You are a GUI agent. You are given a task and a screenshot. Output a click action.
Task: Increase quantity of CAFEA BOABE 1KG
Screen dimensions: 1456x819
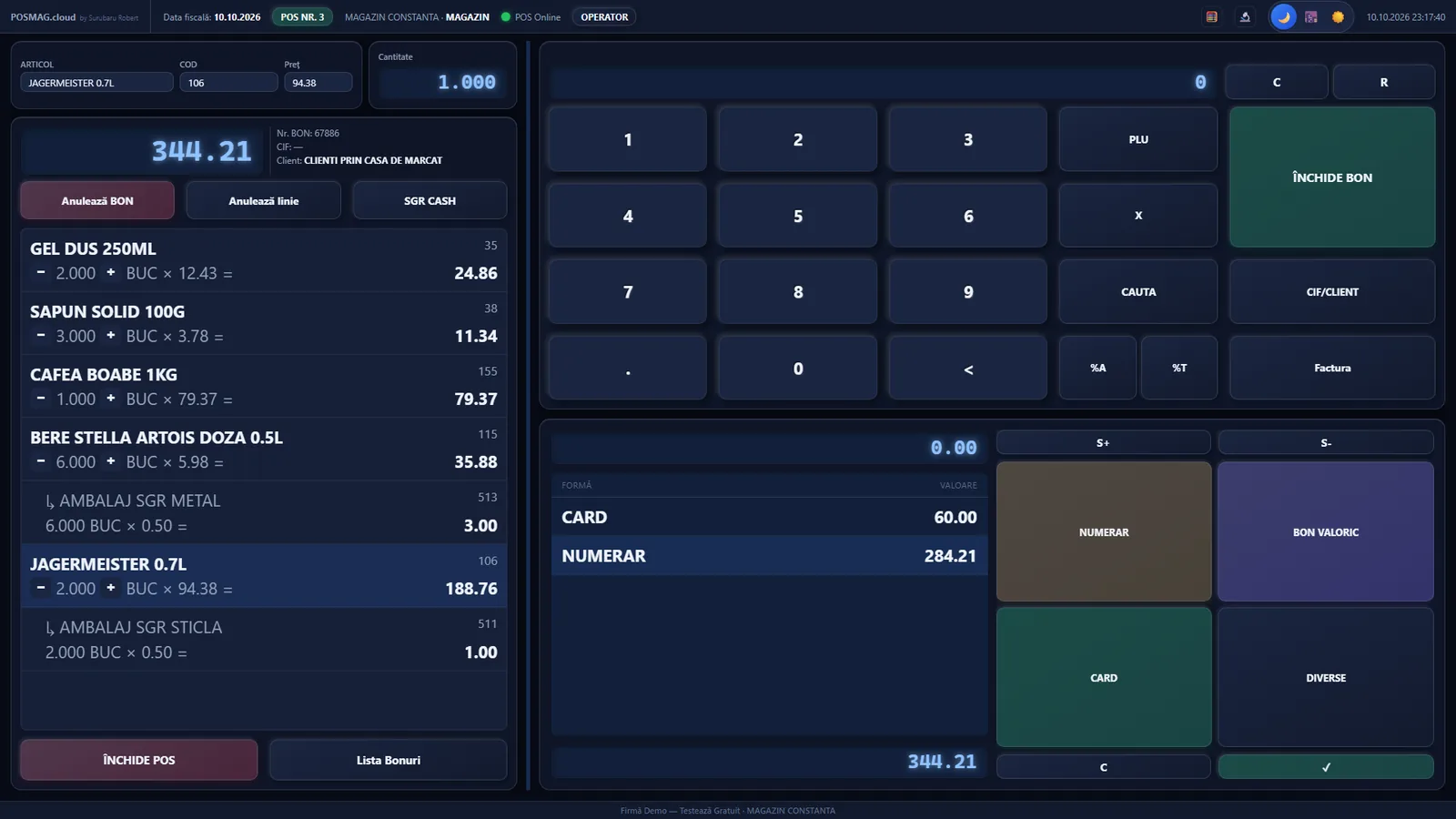(x=111, y=399)
